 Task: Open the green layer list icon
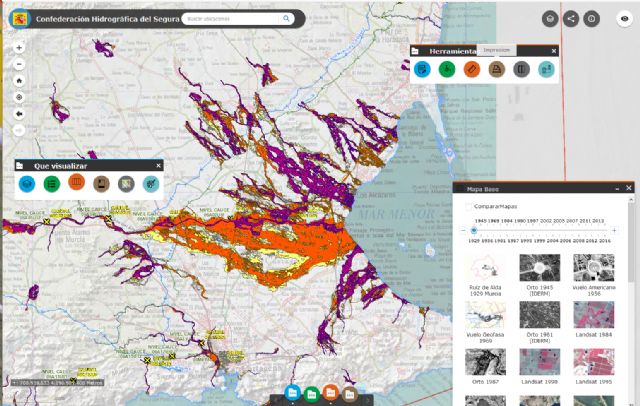52,184
